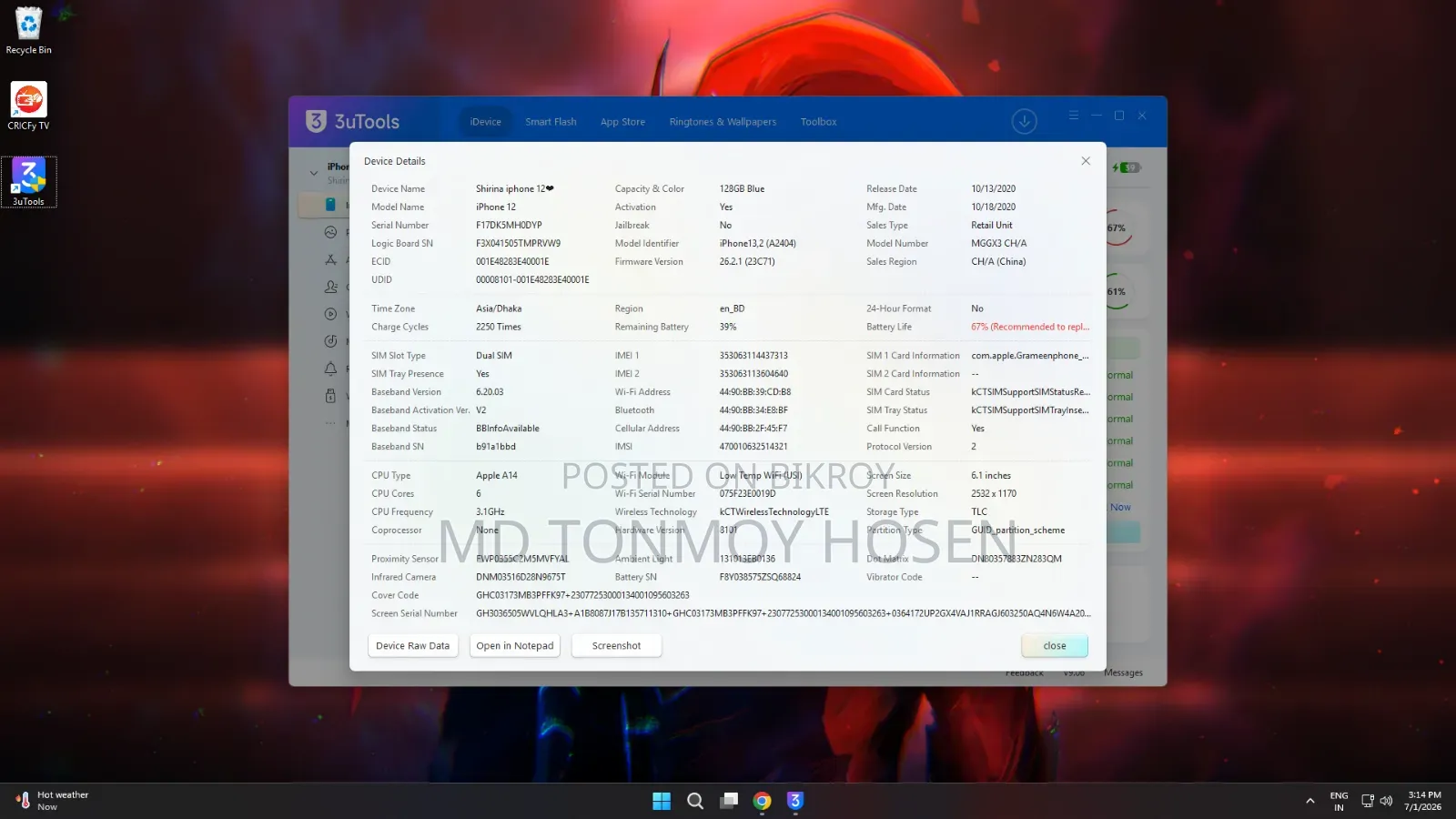Open the download manager circle icon in 3uTools
The image size is (1456, 819).
(1024, 121)
